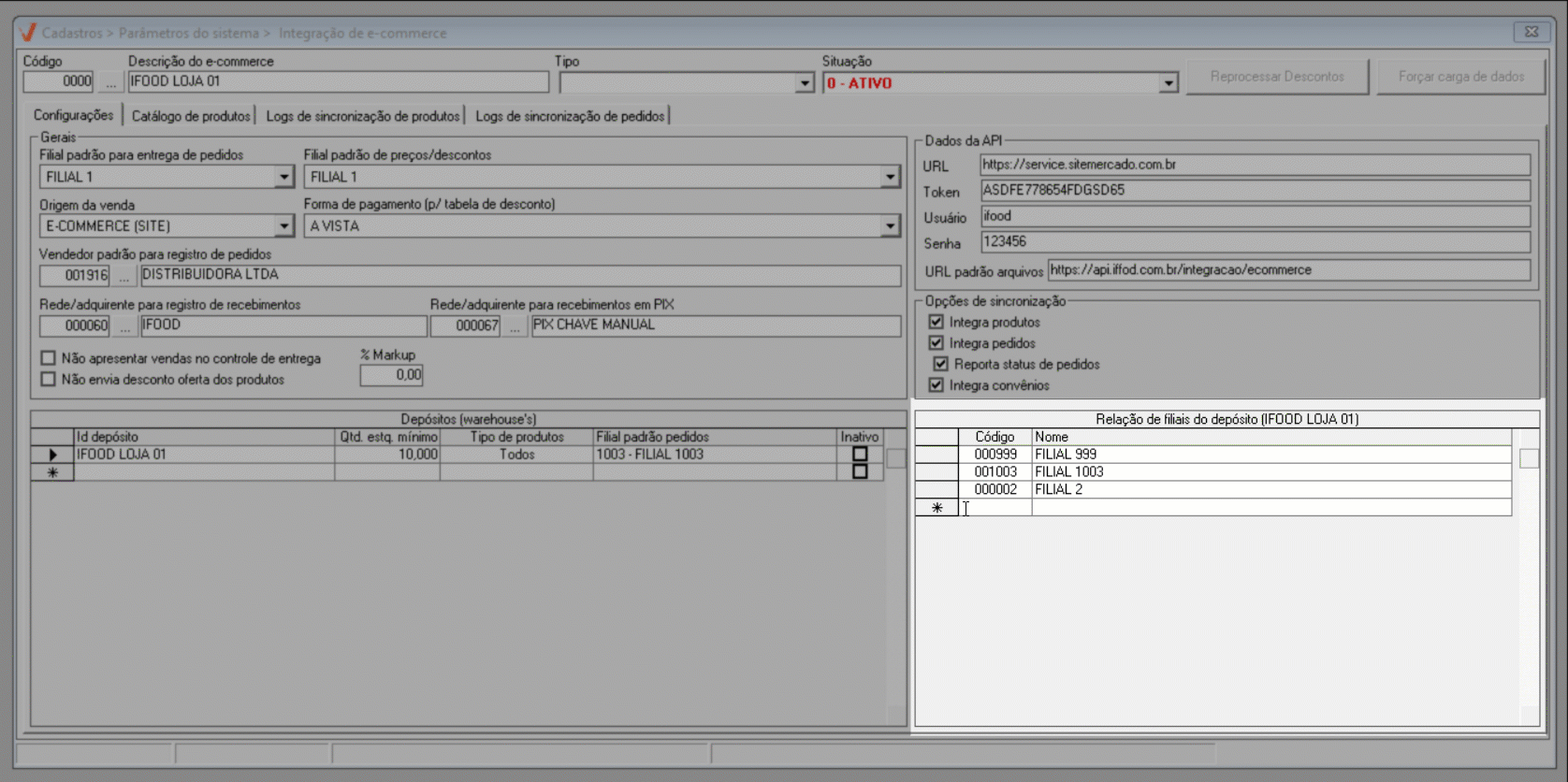The height and width of the screenshot is (782, 1568).
Task: Open lookup beside rede/adquirente code 000060
Action: [x=123, y=326]
